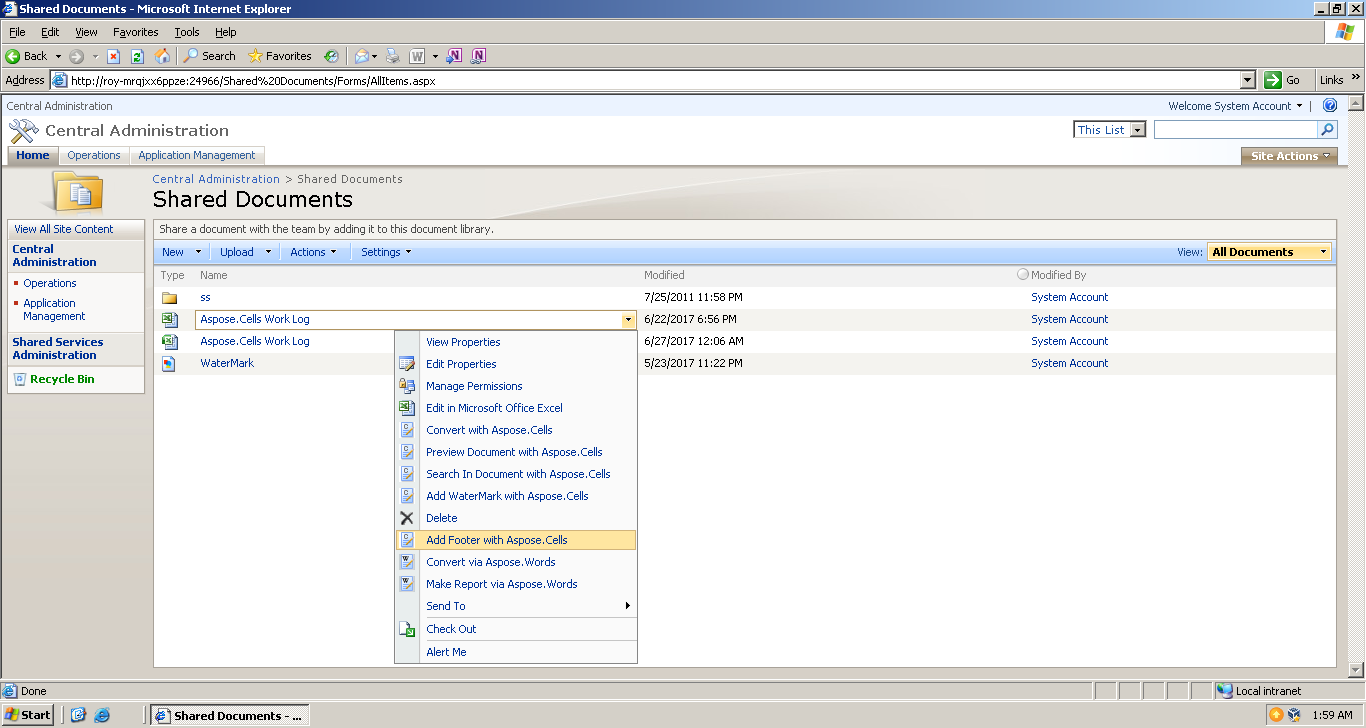Click the Central Administration breadcrumb link
The height and width of the screenshot is (728, 1366).
point(216,179)
